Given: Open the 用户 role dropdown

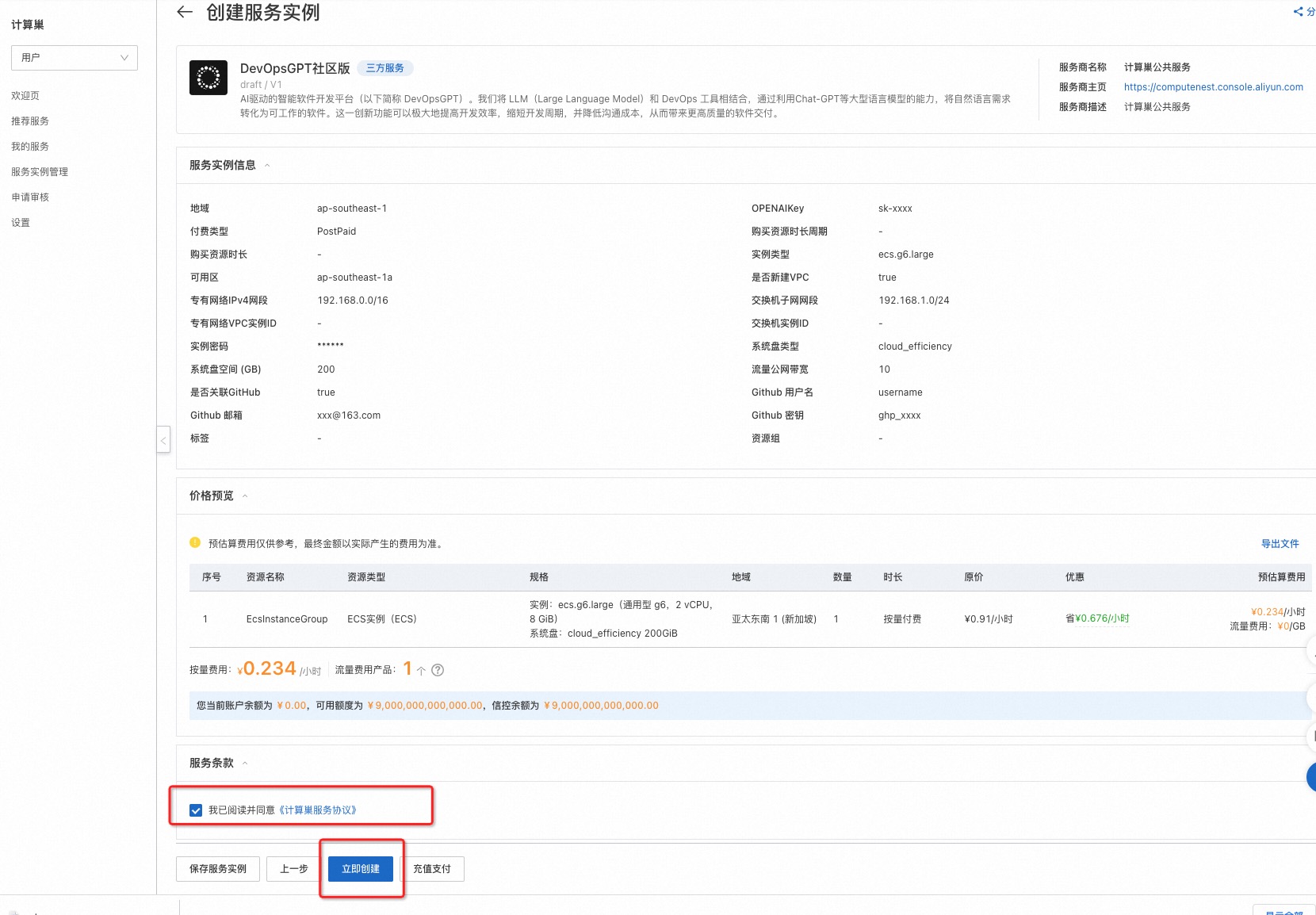Looking at the screenshot, I should coord(75,58).
